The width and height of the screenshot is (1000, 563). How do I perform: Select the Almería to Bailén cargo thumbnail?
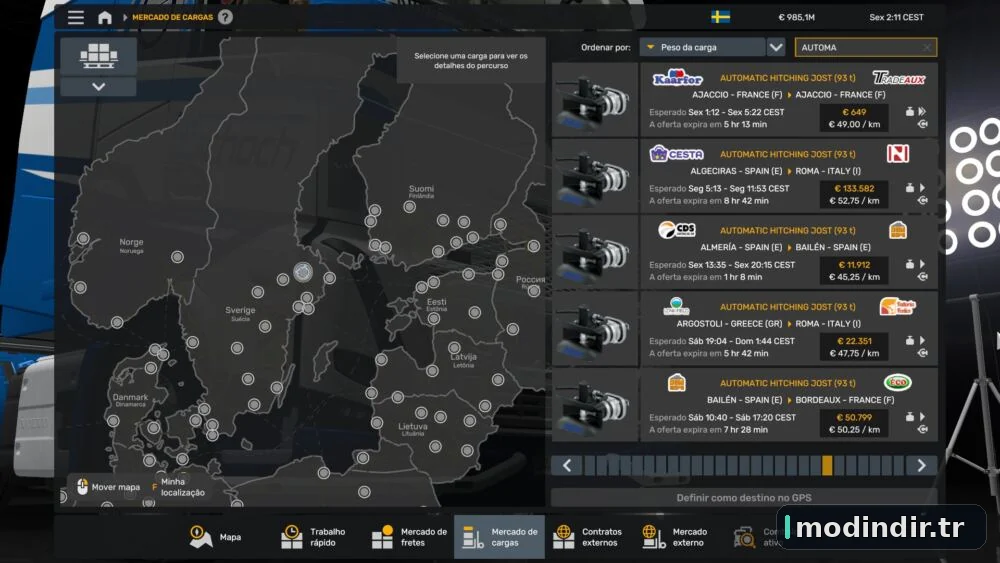pos(595,252)
